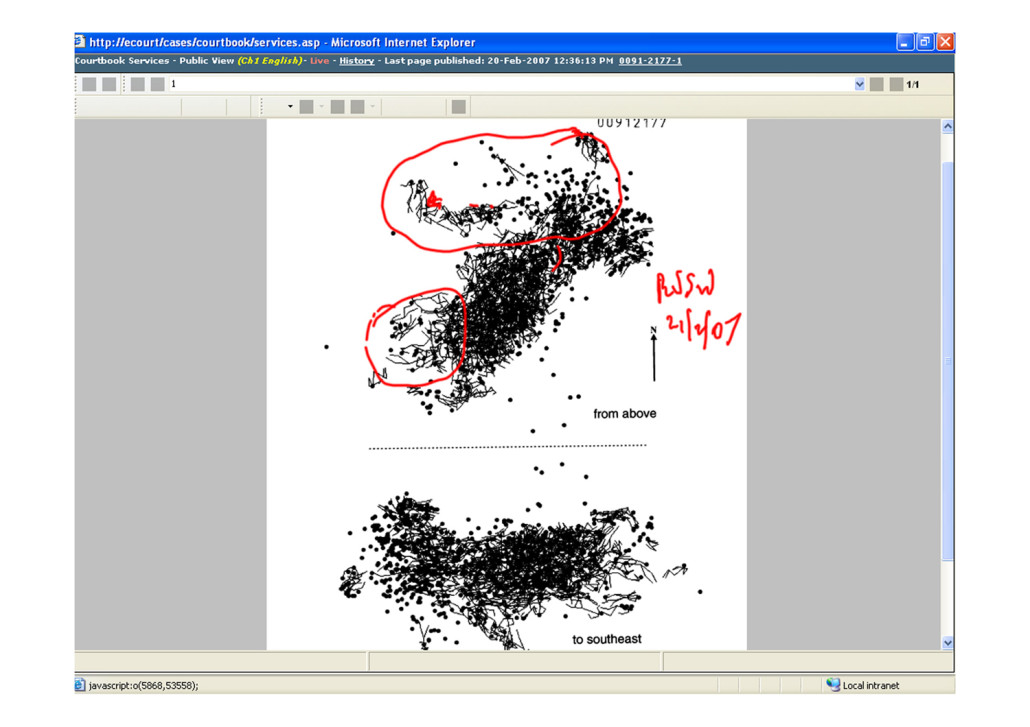This screenshot has width=1030, height=727.
Task: Minimize the Internet Explorer window
Action: tap(905, 42)
